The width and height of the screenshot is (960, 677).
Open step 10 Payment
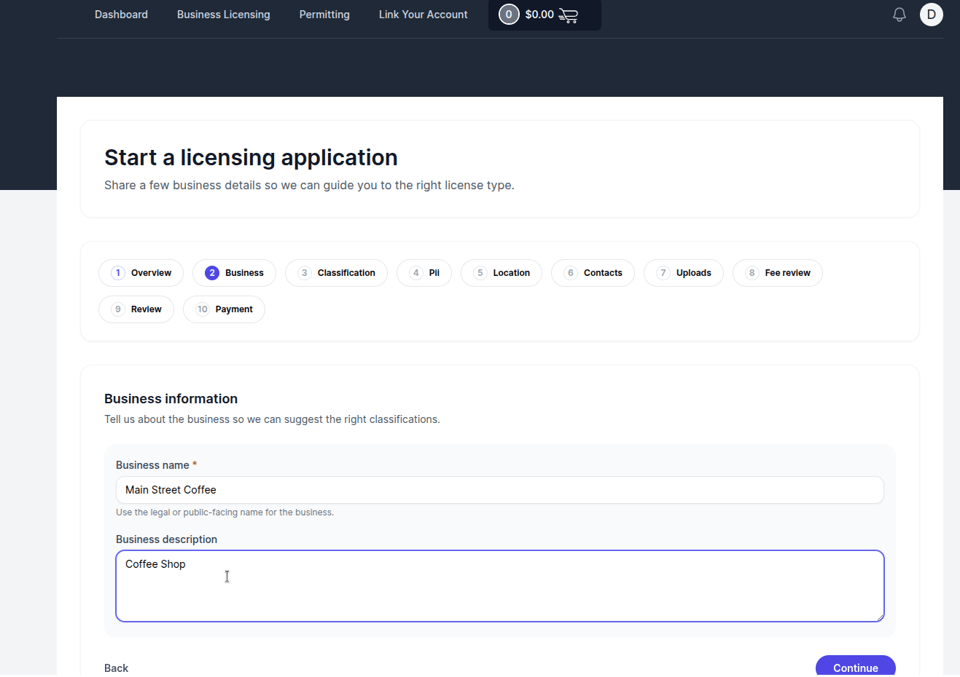[224, 309]
